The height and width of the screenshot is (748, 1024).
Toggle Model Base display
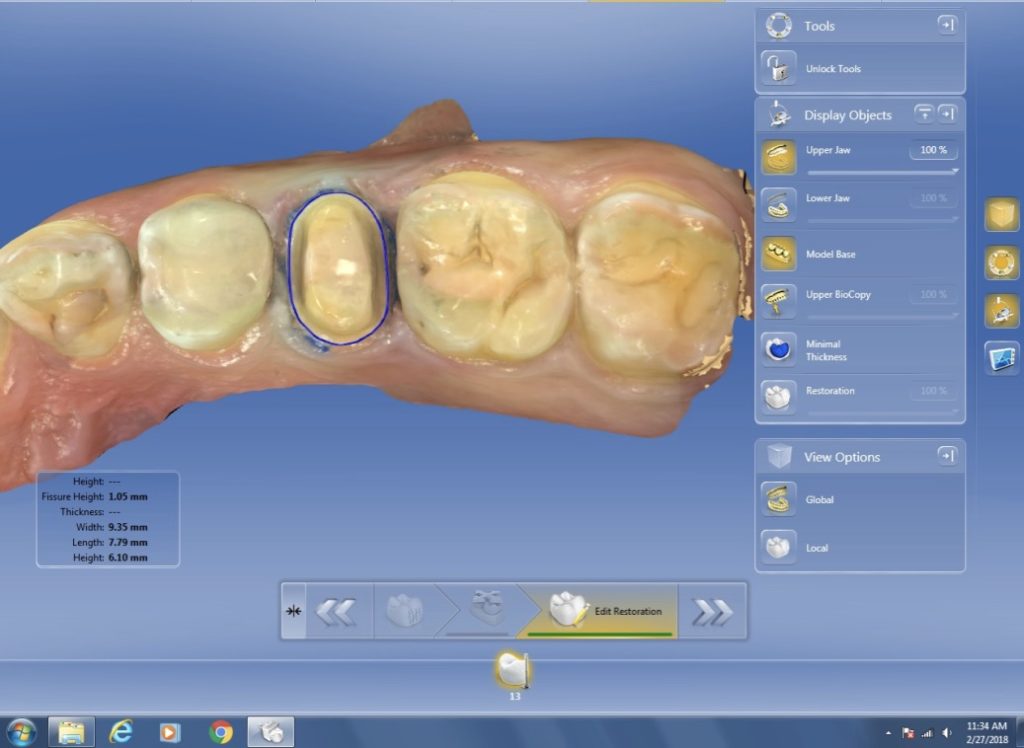779,254
